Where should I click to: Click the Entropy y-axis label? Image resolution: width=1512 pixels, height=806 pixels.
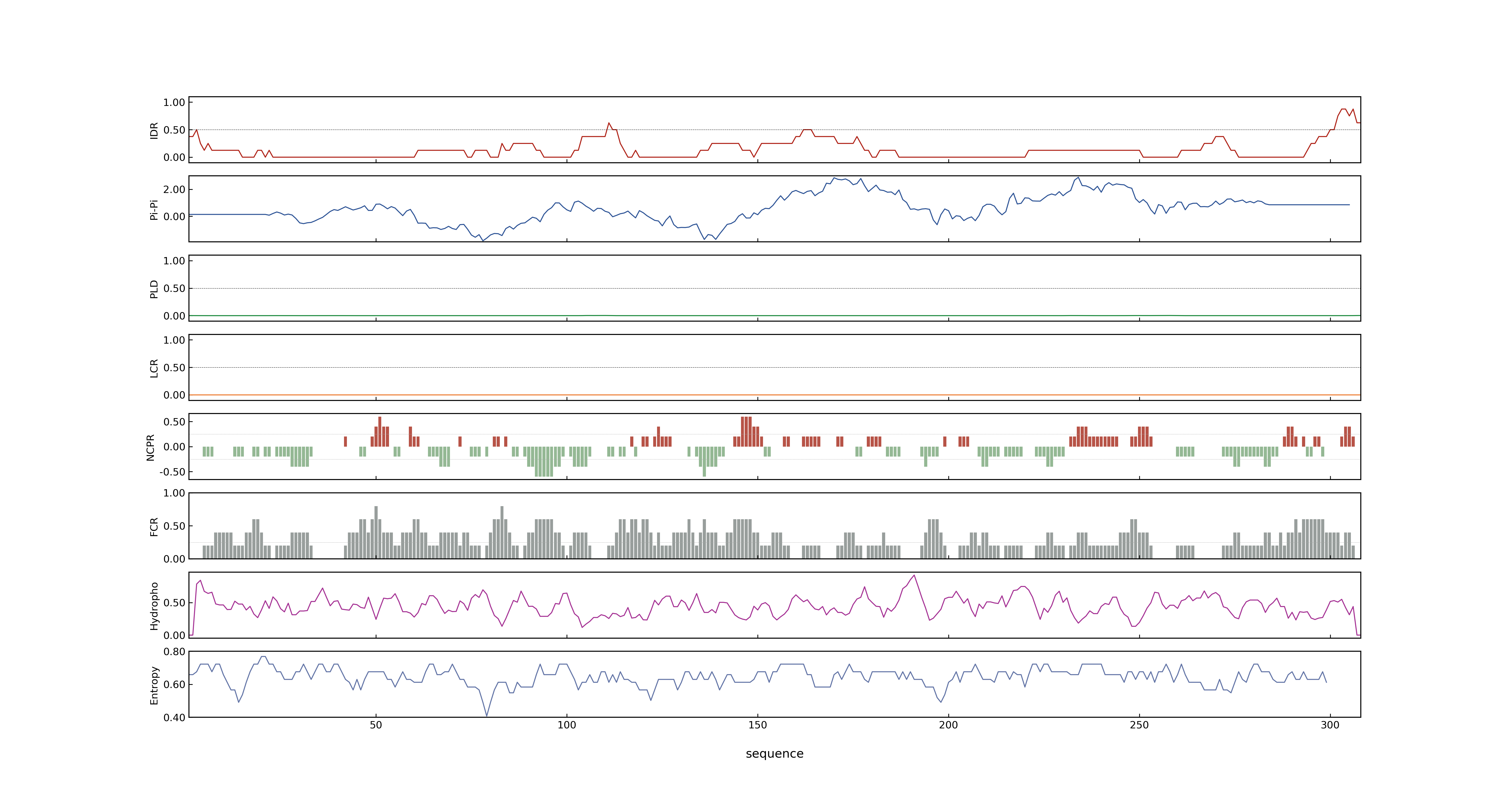[154, 685]
